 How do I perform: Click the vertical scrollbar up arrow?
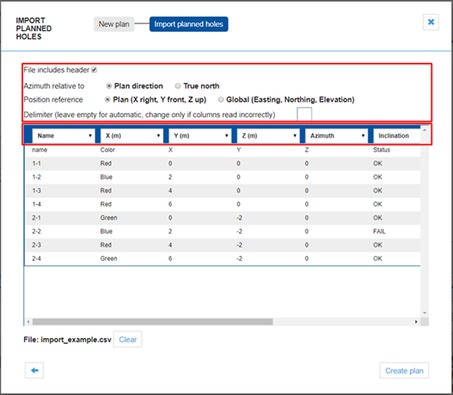425,130
